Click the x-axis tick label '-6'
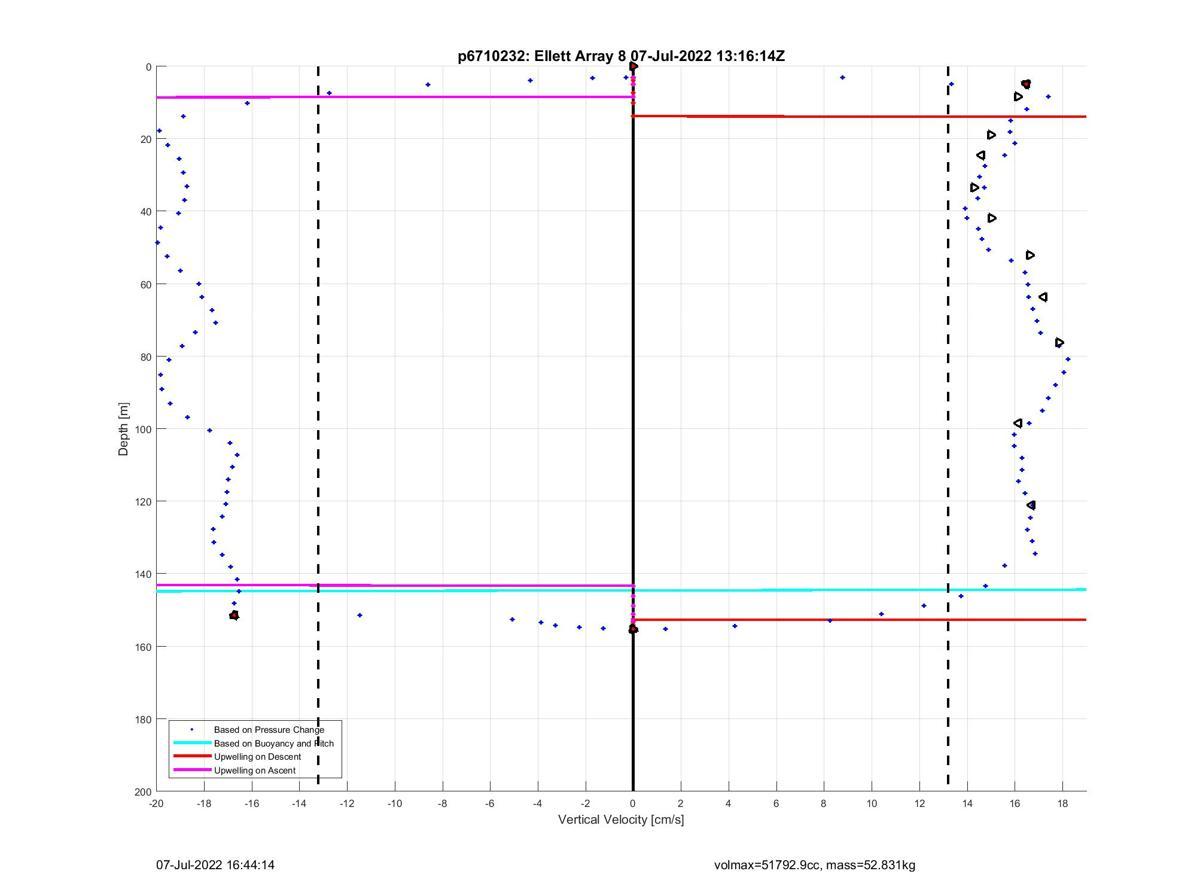The image size is (1200, 889). (x=490, y=804)
